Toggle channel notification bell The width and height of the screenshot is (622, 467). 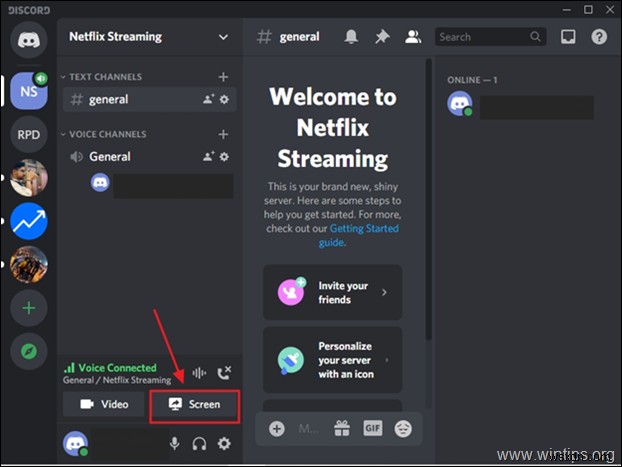point(351,37)
